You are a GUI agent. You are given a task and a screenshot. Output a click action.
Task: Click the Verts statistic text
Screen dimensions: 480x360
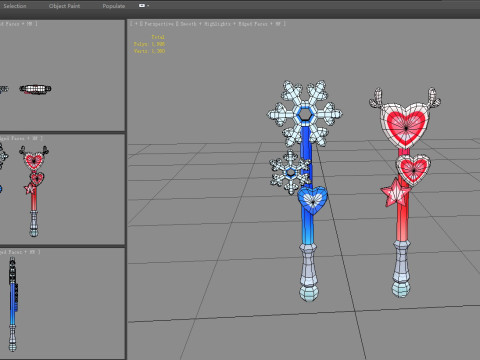click(x=149, y=51)
